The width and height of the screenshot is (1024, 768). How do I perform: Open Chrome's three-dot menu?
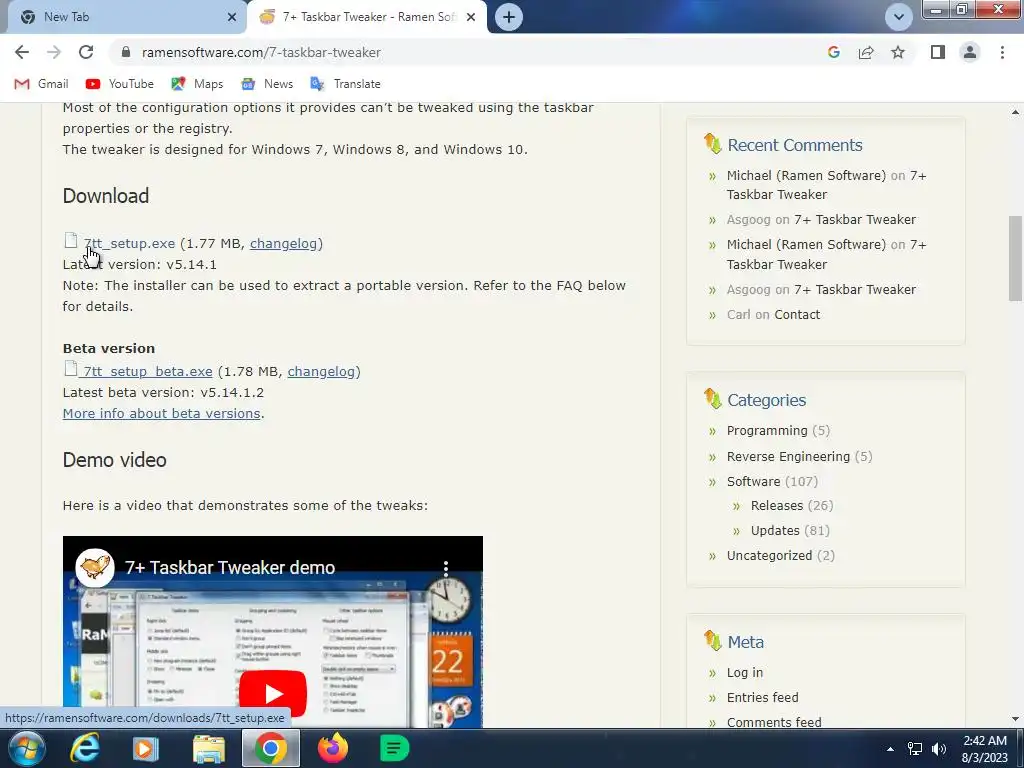[1002, 52]
